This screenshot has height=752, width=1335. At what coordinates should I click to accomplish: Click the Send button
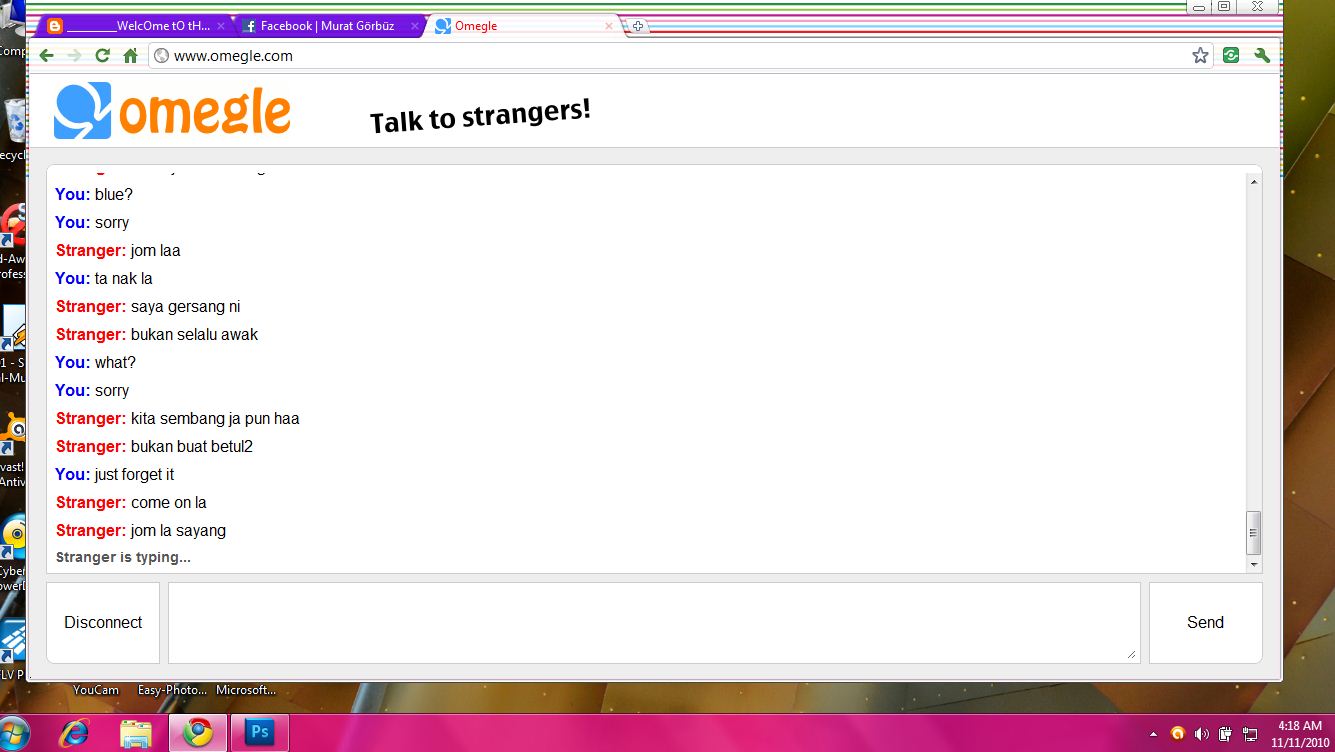[1205, 622]
